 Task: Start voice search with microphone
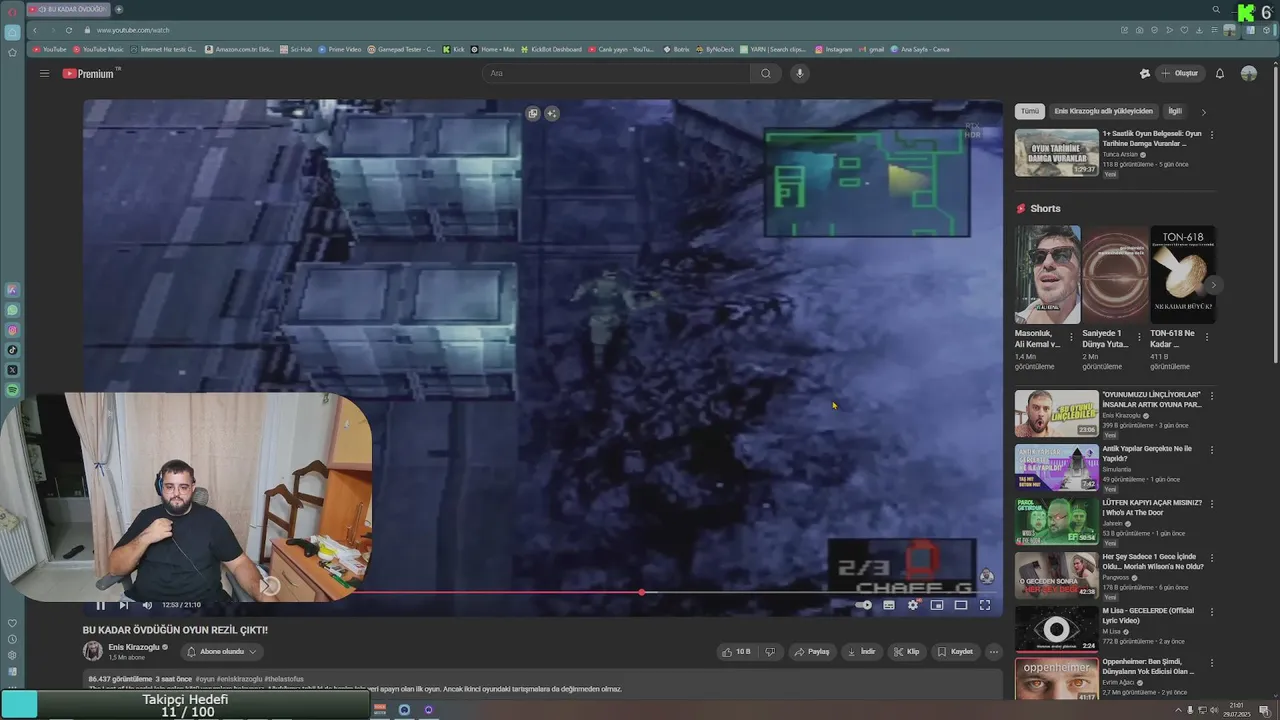pyautogui.click(x=799, y=73)
